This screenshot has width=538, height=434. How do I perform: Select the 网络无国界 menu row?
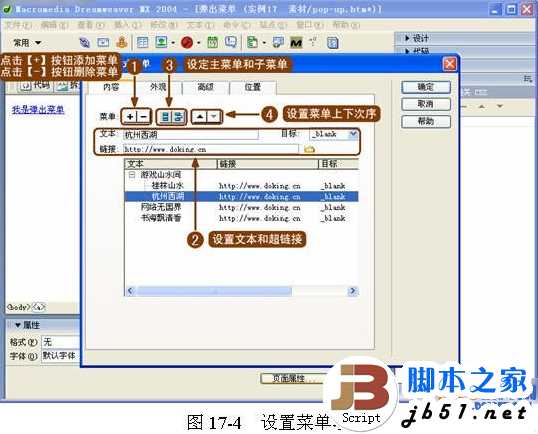pos(242,207)
